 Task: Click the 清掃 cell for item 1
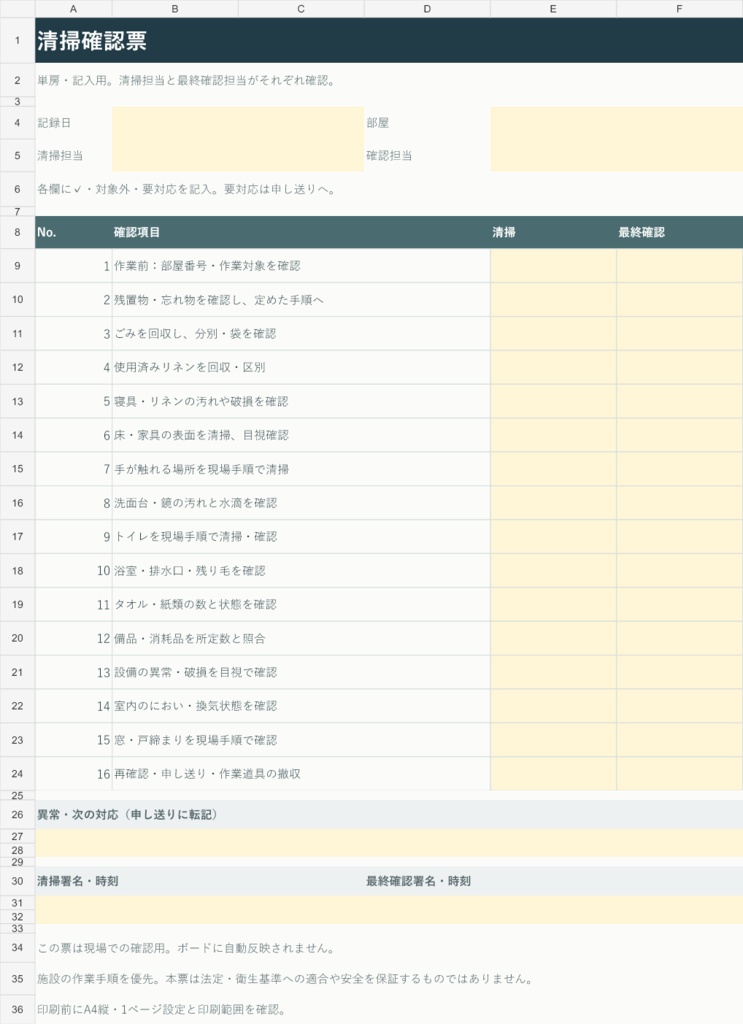(553, 266)
